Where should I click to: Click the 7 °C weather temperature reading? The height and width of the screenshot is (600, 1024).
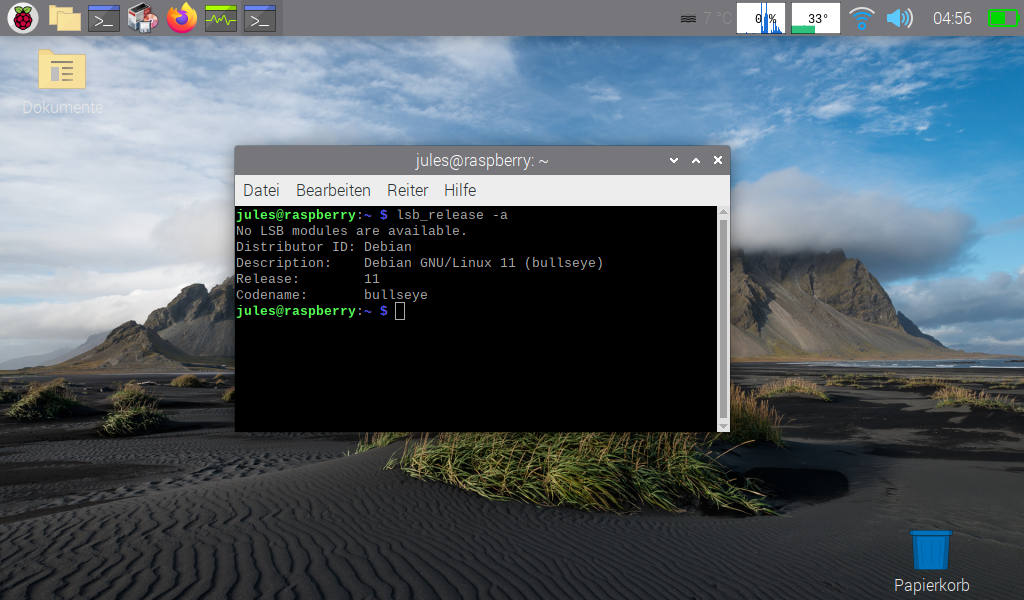pos(717,18)
